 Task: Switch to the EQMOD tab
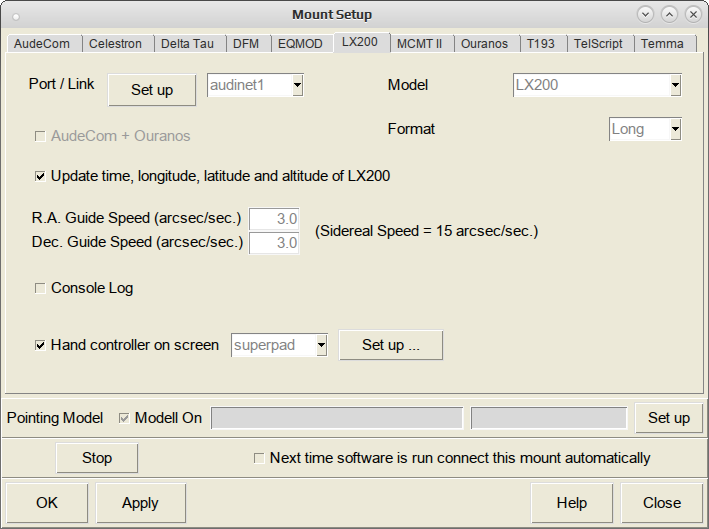pos(300,44)
